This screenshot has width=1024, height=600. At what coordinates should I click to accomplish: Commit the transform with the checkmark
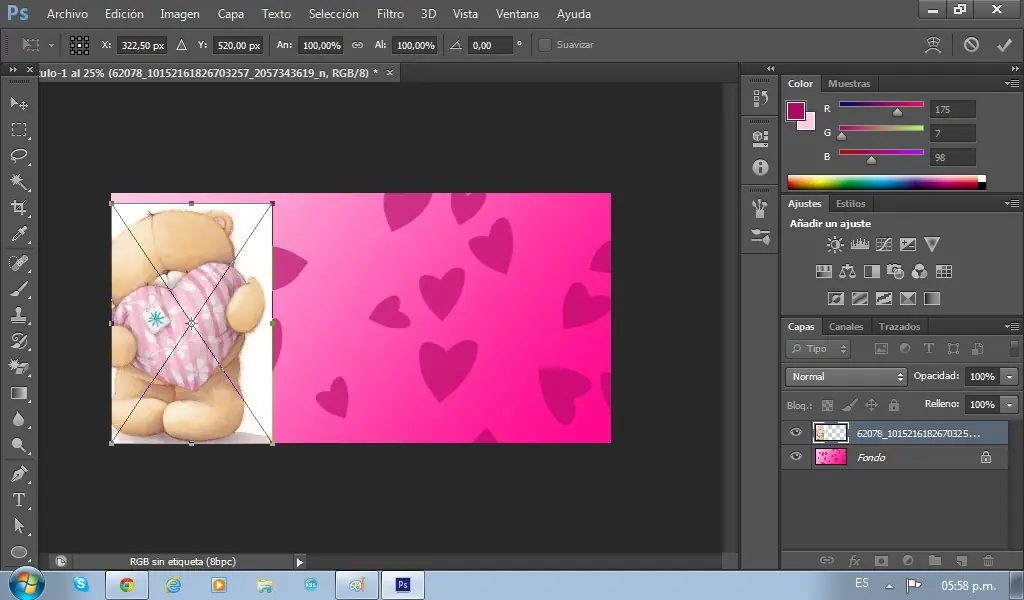coord(1004,44)
